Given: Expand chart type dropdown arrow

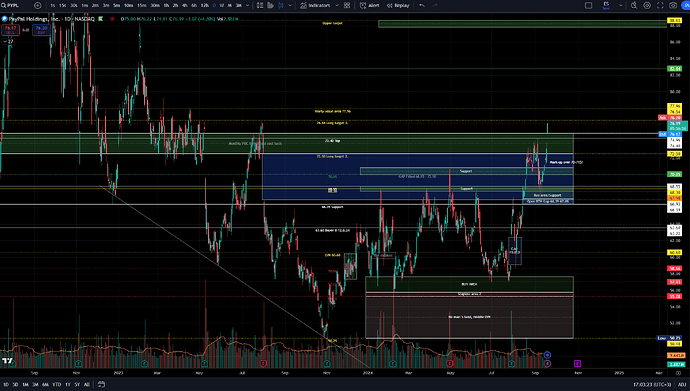Looking at the screenshot, I should 290,5.
